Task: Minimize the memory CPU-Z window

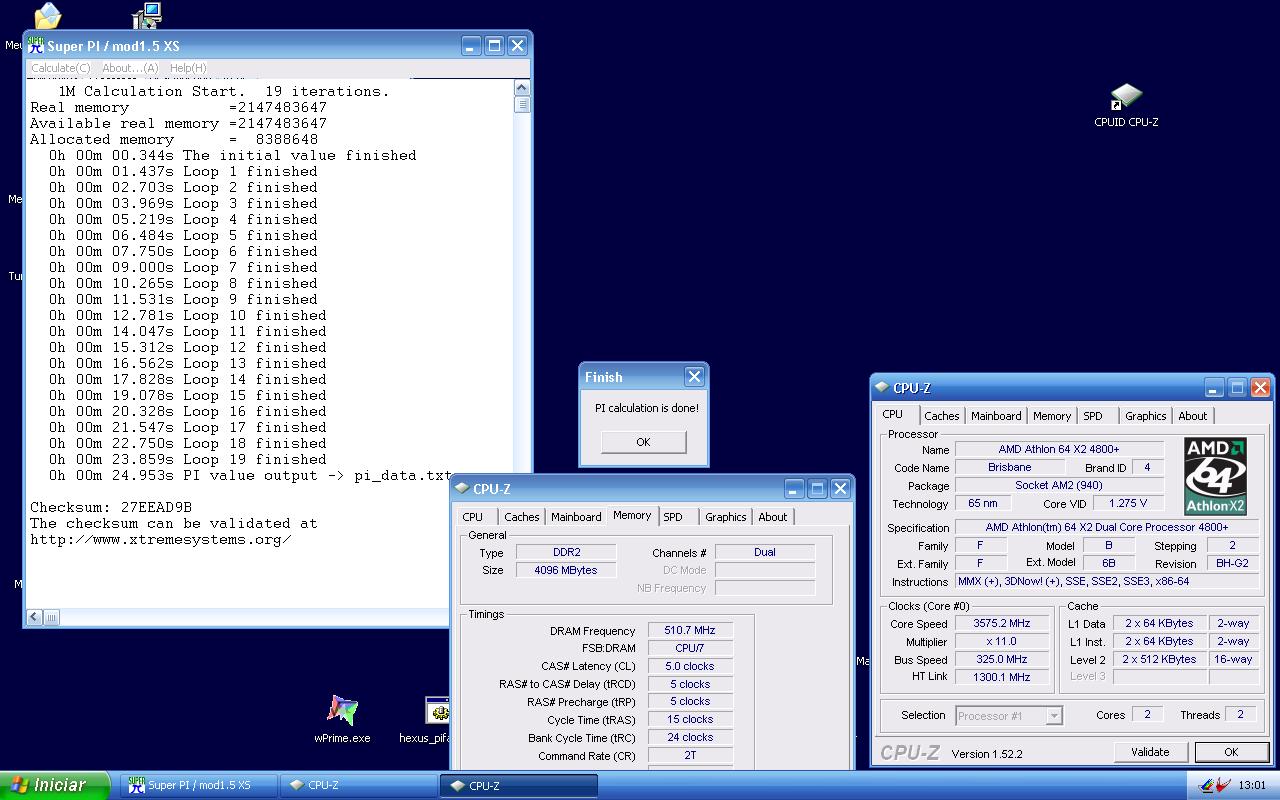Action: [794, 489]
